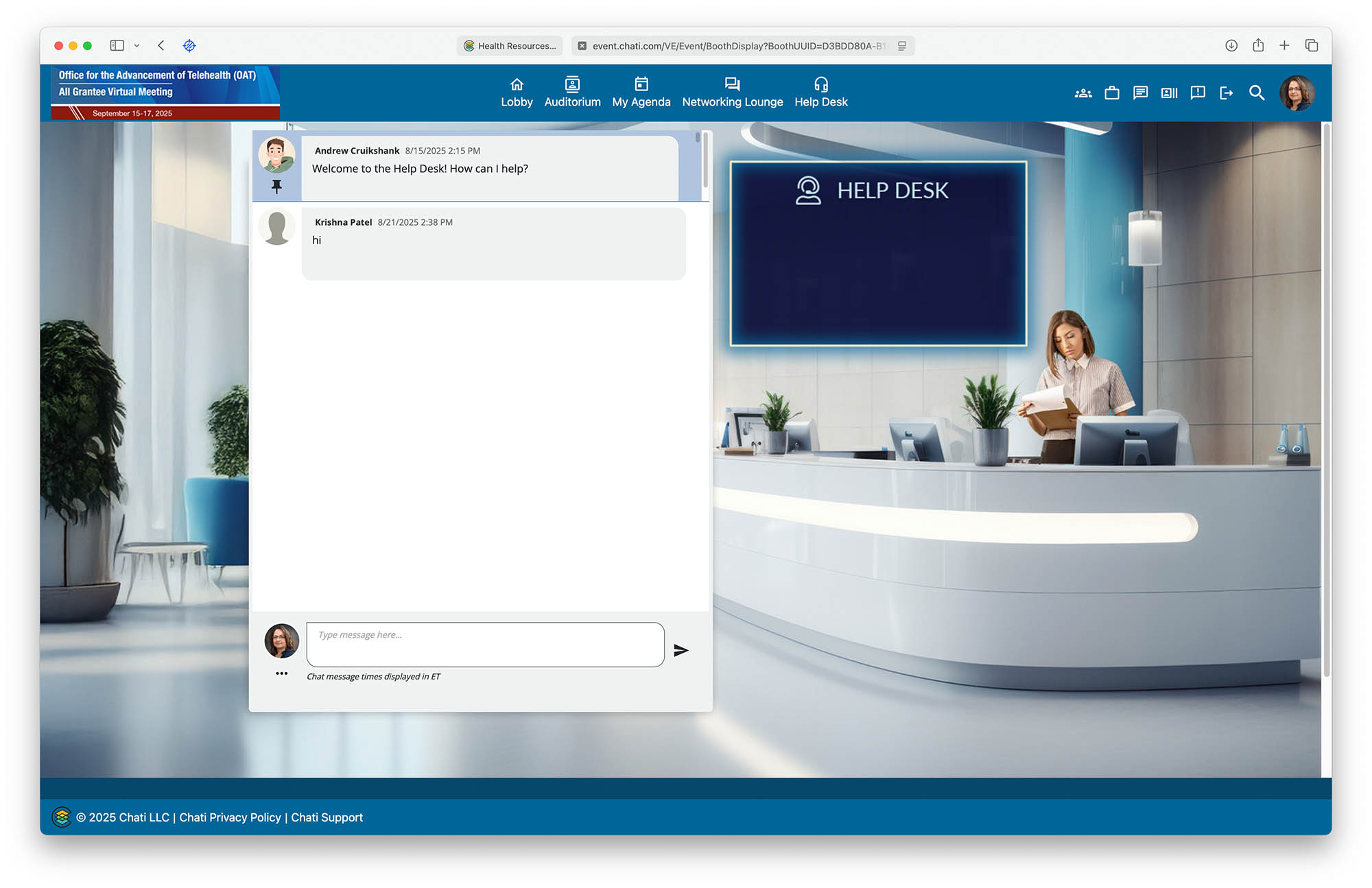Open the chat messages icon
This screenshot has width=1372, height=888.
(1140, 93)
